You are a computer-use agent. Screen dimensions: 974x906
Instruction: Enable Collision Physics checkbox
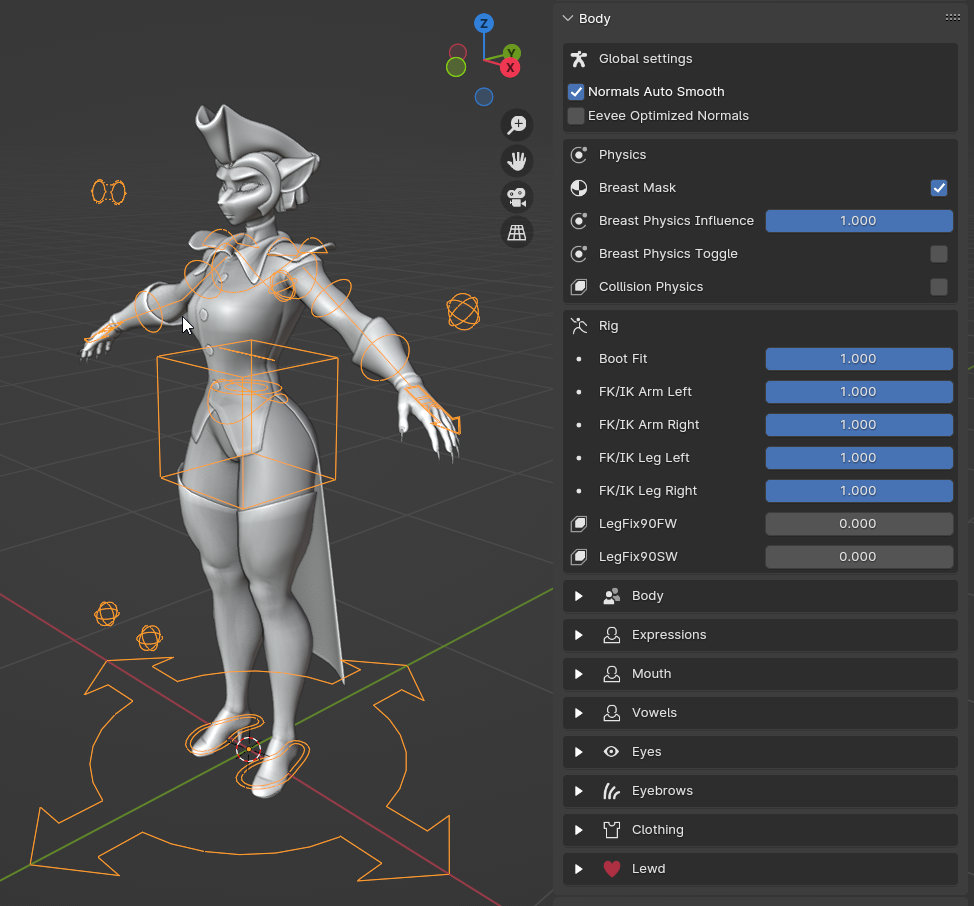click(x=939, y=287)
